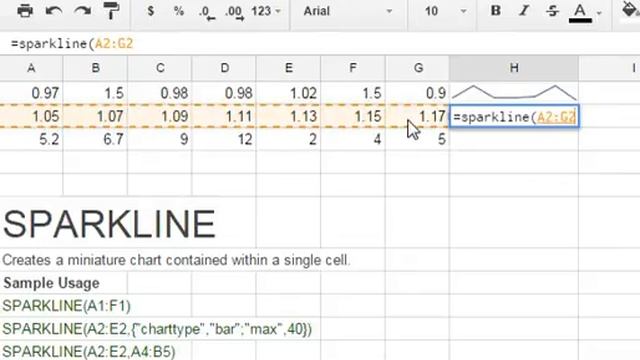The height and width of the screenshot is (360, 640).
Task: Select column G header
Action: click(418, 68)
